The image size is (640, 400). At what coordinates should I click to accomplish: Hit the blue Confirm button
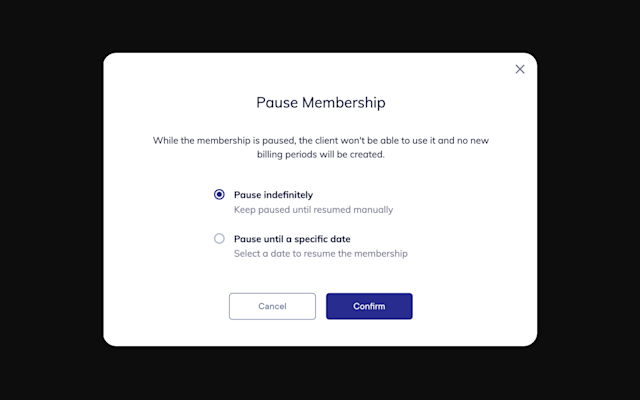(369, 306)
